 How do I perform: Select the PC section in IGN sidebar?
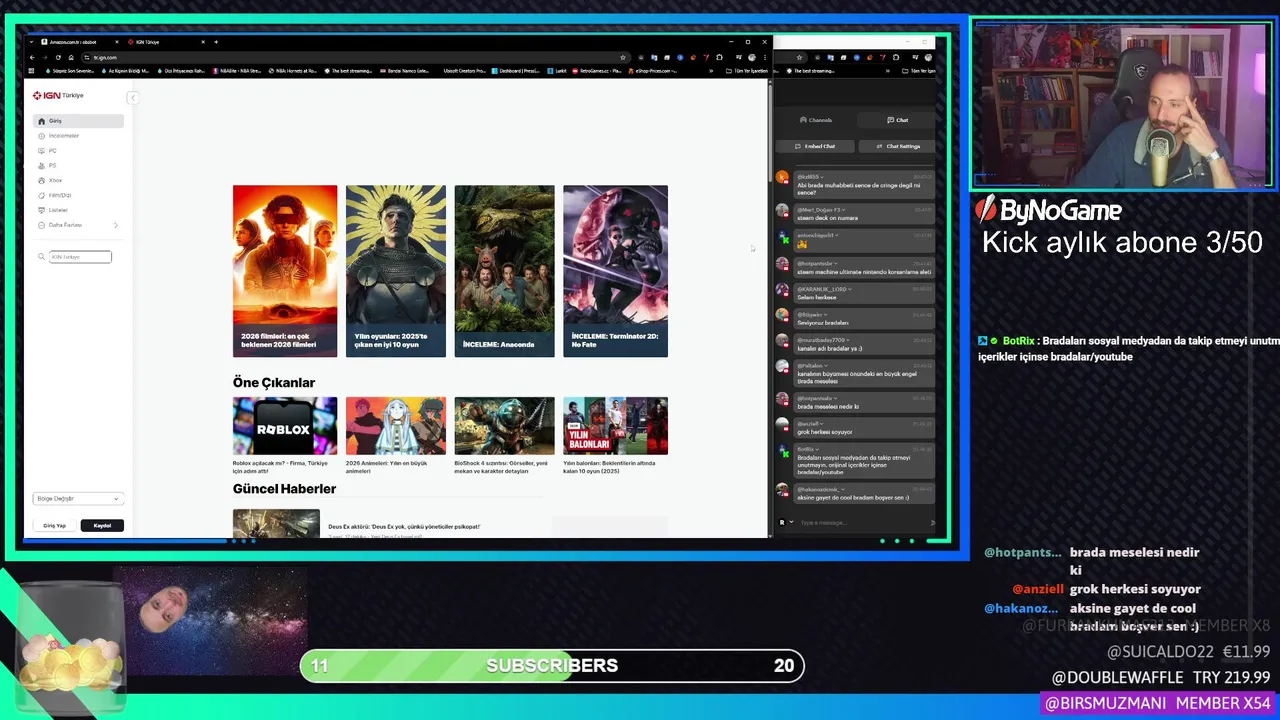[x=78, y=151]
